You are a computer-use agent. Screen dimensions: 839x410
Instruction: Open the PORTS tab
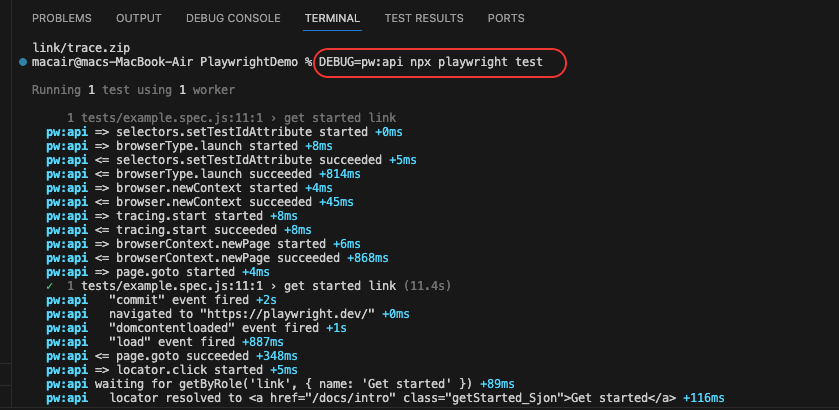coord(506,18)
